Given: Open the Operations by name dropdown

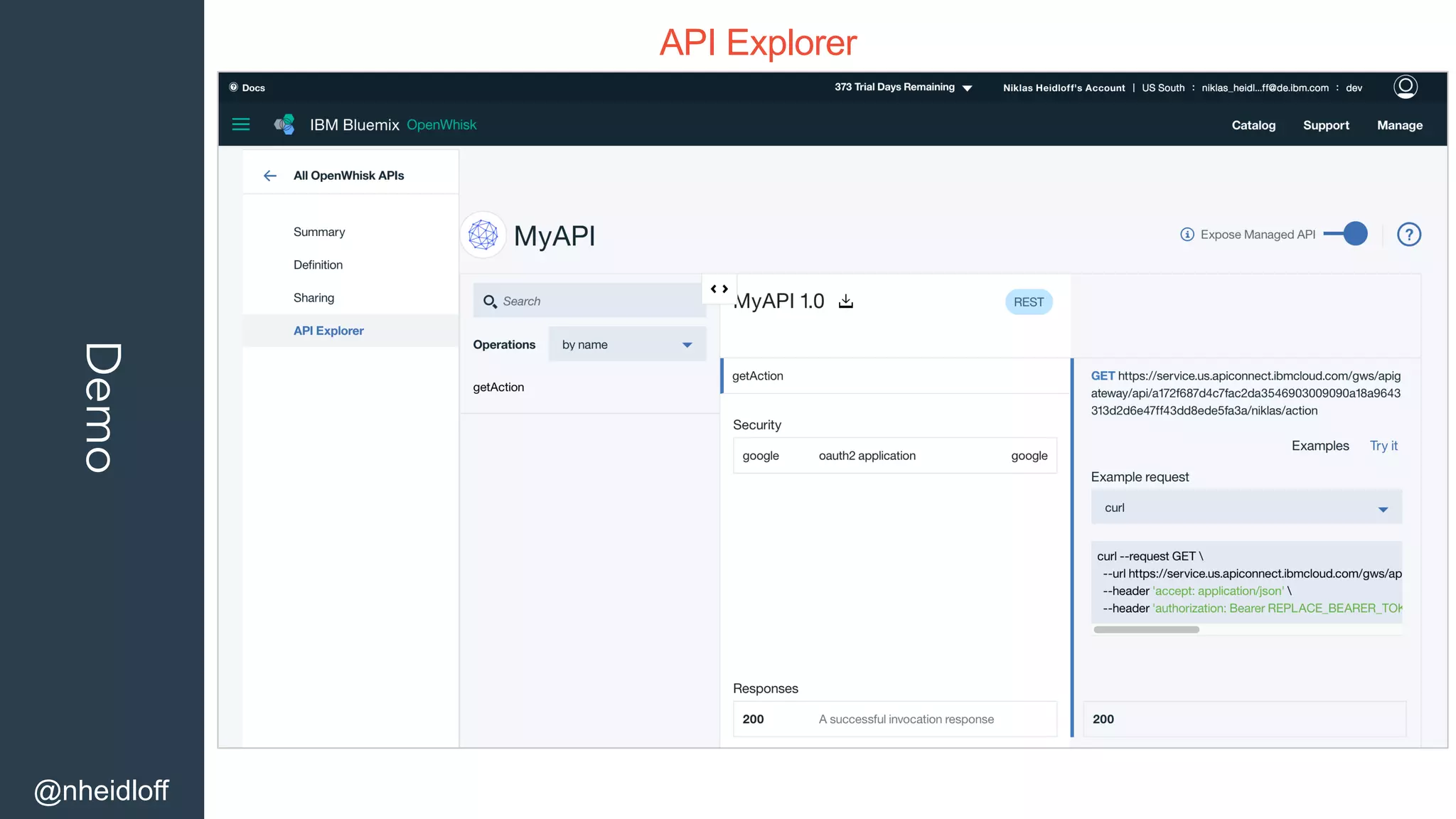Looking at the screenshot, I should click(x=626, y=345).
